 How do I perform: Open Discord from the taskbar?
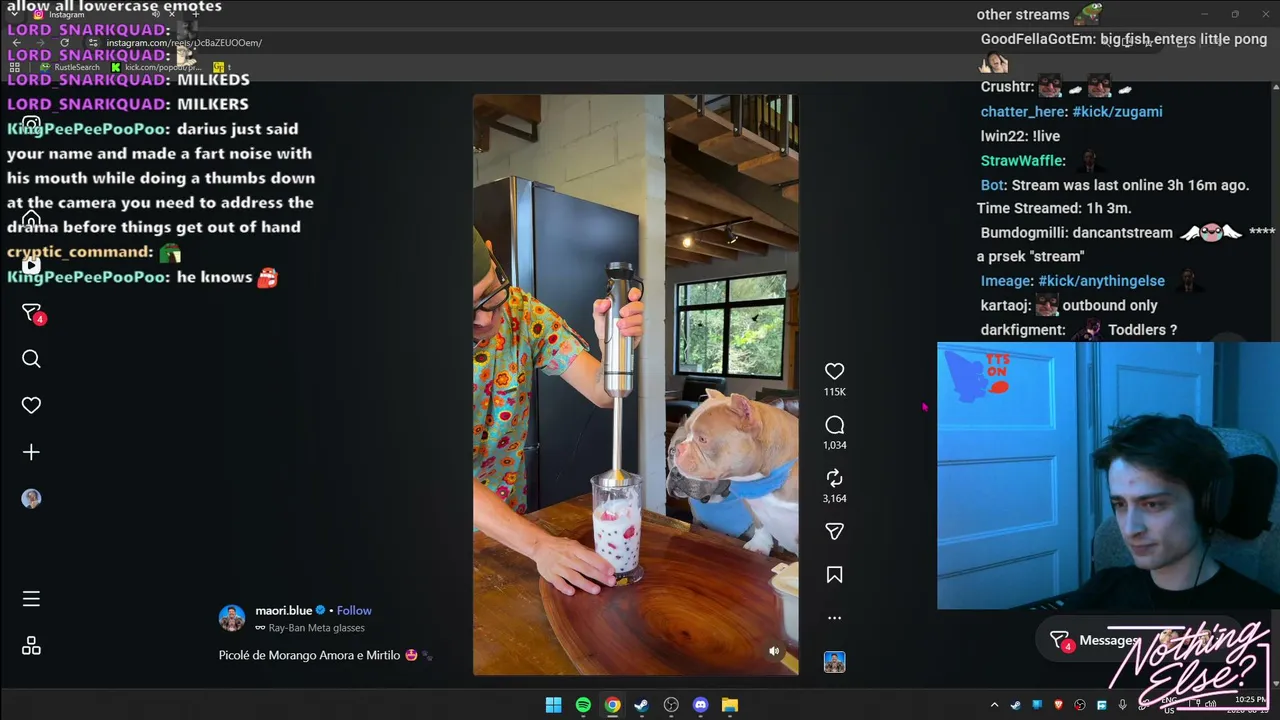click(x=700, y=705)
